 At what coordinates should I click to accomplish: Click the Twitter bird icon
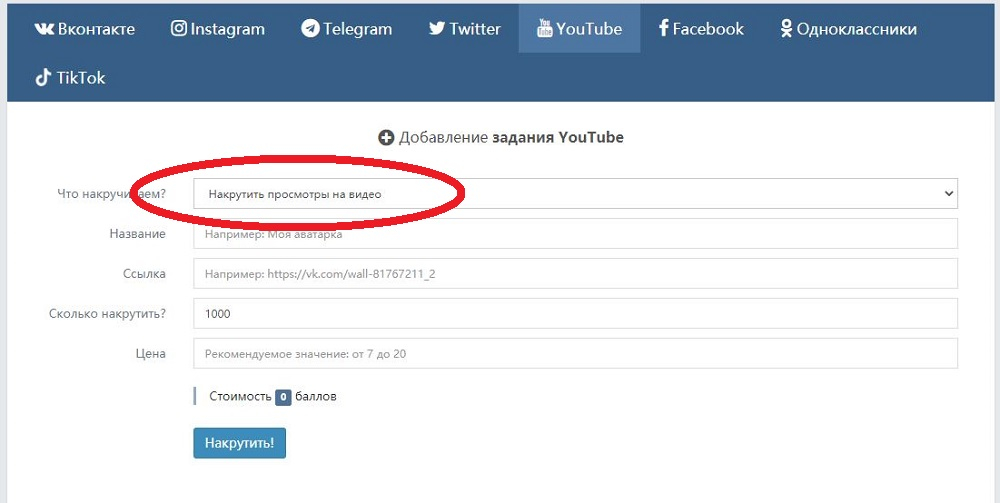point(437,29)
